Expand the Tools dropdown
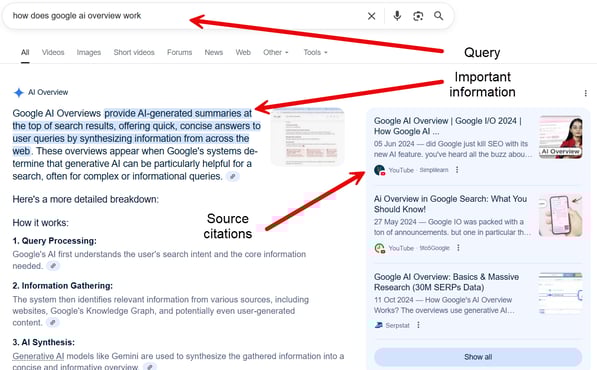The image size is (597, 370). coord(315,52)
